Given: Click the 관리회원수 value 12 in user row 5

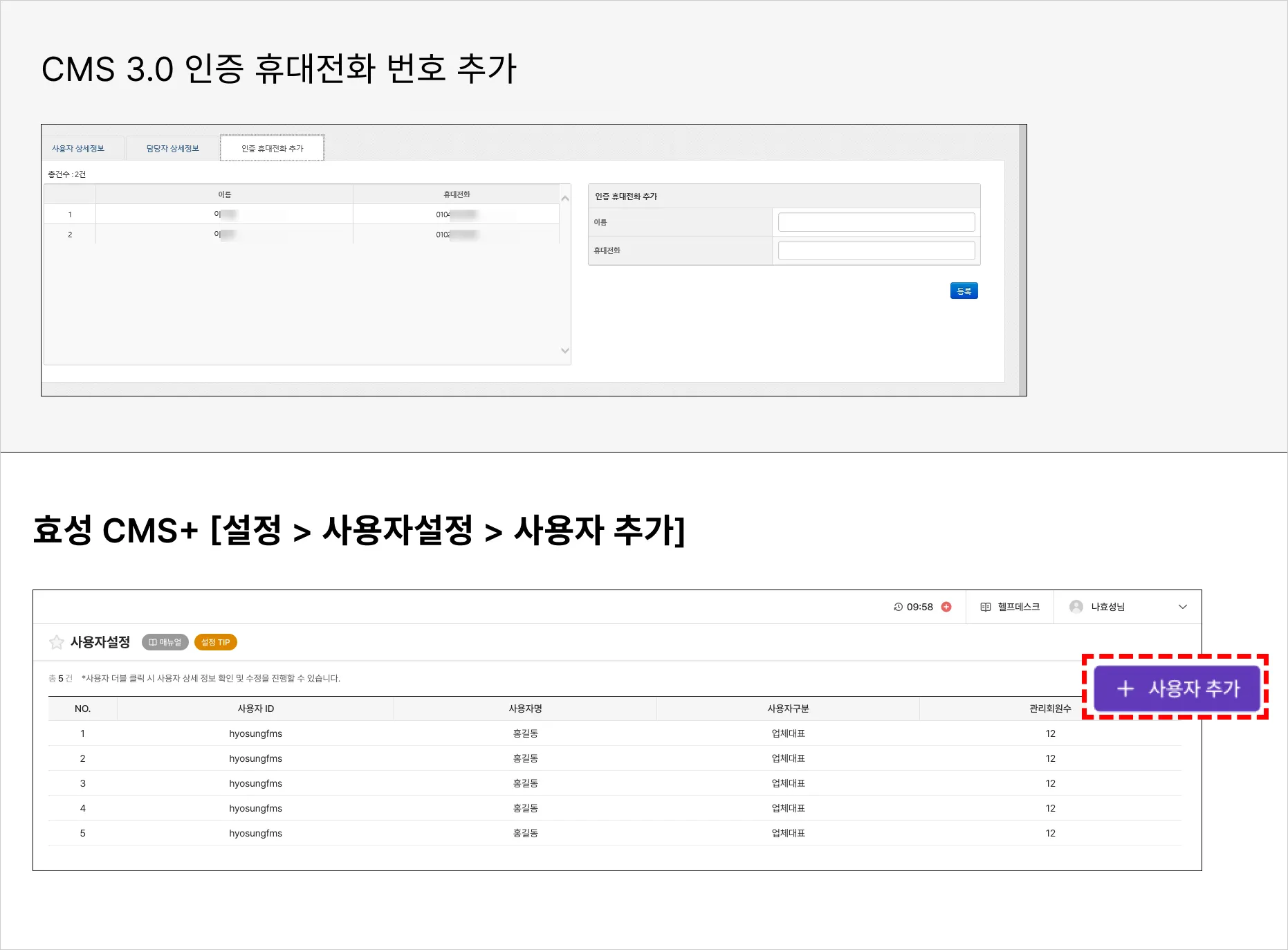Looking at the screenshot, I should click(x=1051, y=833).
